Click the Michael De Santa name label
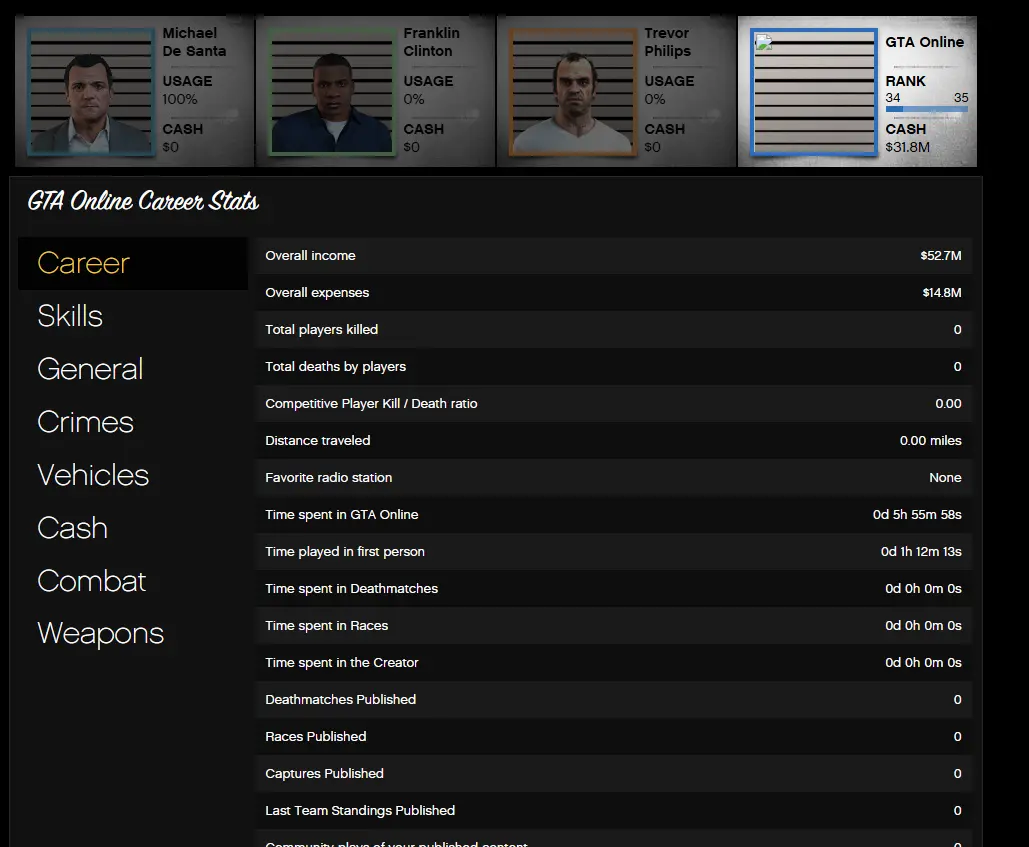This screenshot has width=1029, height=847. pyautogui.click(x=194, y=42)
